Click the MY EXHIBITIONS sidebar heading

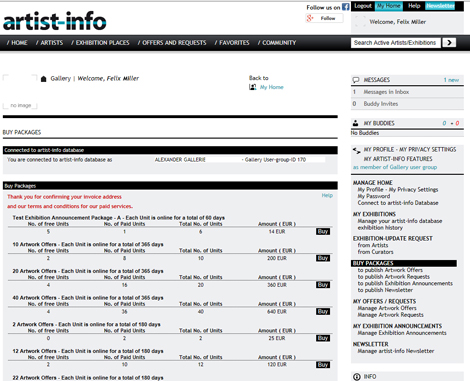[374, 214]
